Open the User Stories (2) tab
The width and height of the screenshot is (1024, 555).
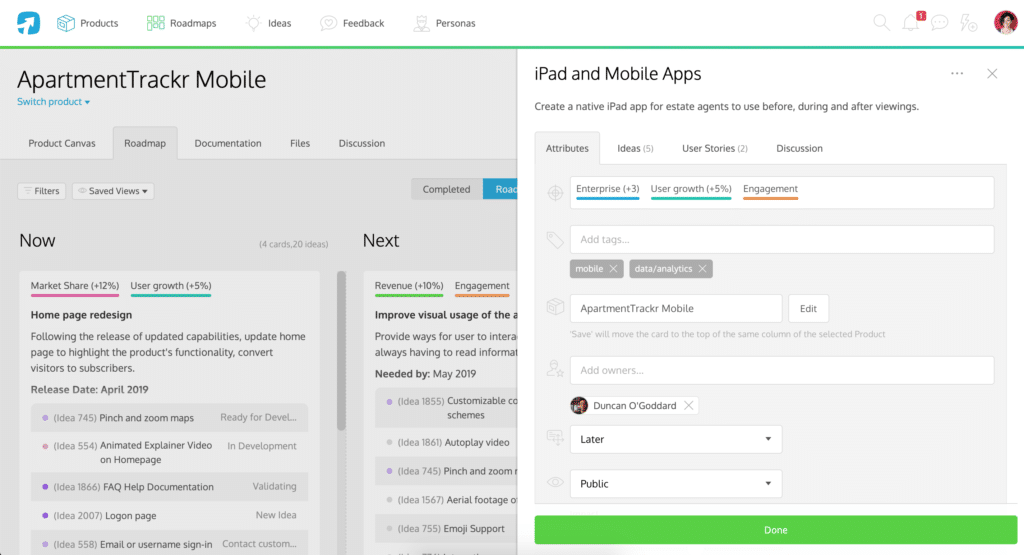714,148
